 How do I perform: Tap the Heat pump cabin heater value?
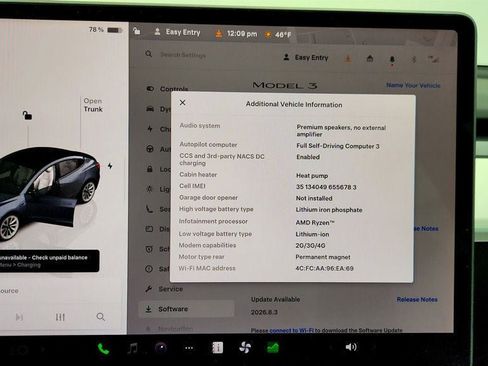[x=312, y=175]
